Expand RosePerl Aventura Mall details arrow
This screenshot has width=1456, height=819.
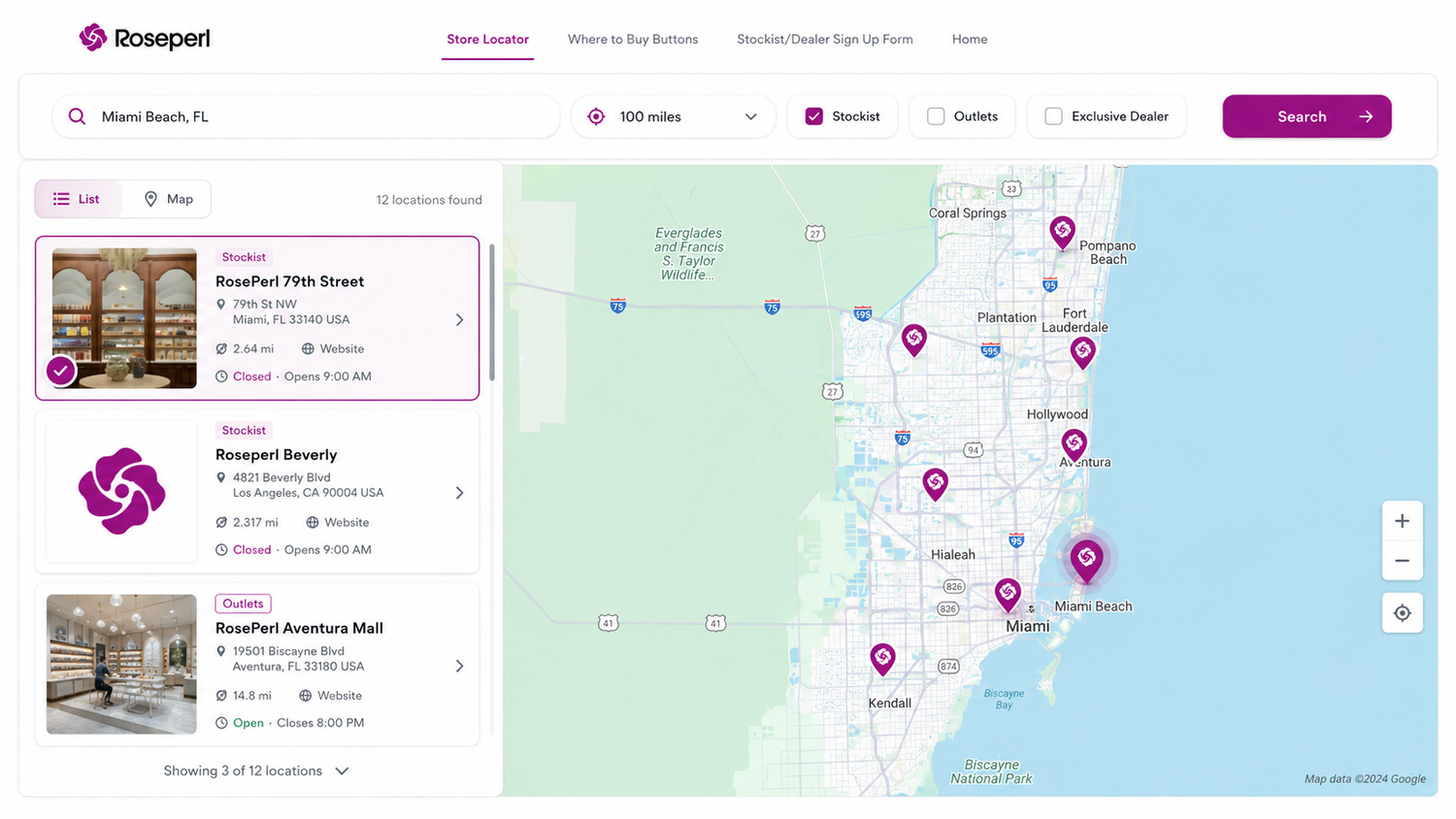[x=460, y=667]
